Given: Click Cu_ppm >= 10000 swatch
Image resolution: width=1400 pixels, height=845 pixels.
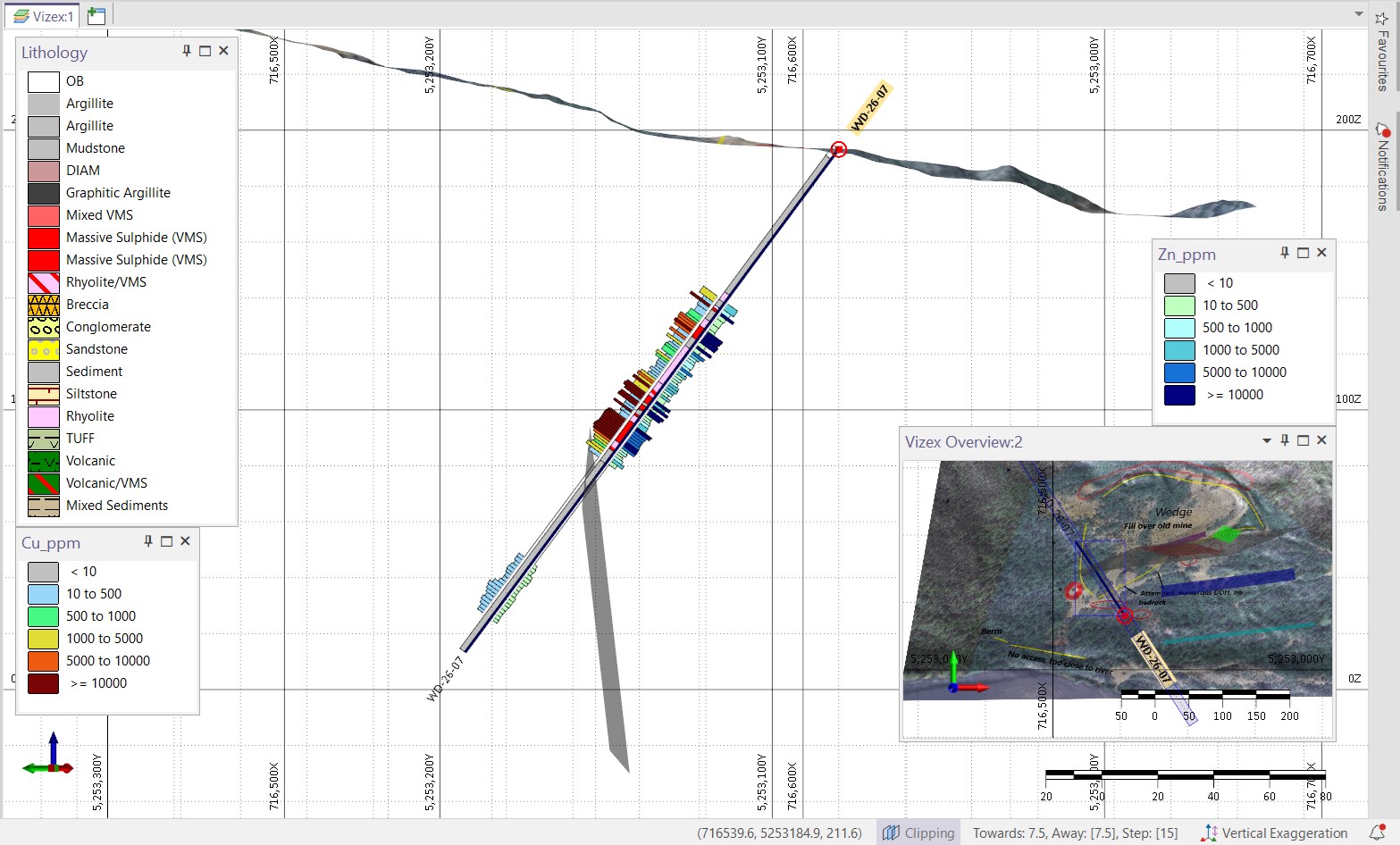Looking at the screenshot, I should click(x=44, y=683).
